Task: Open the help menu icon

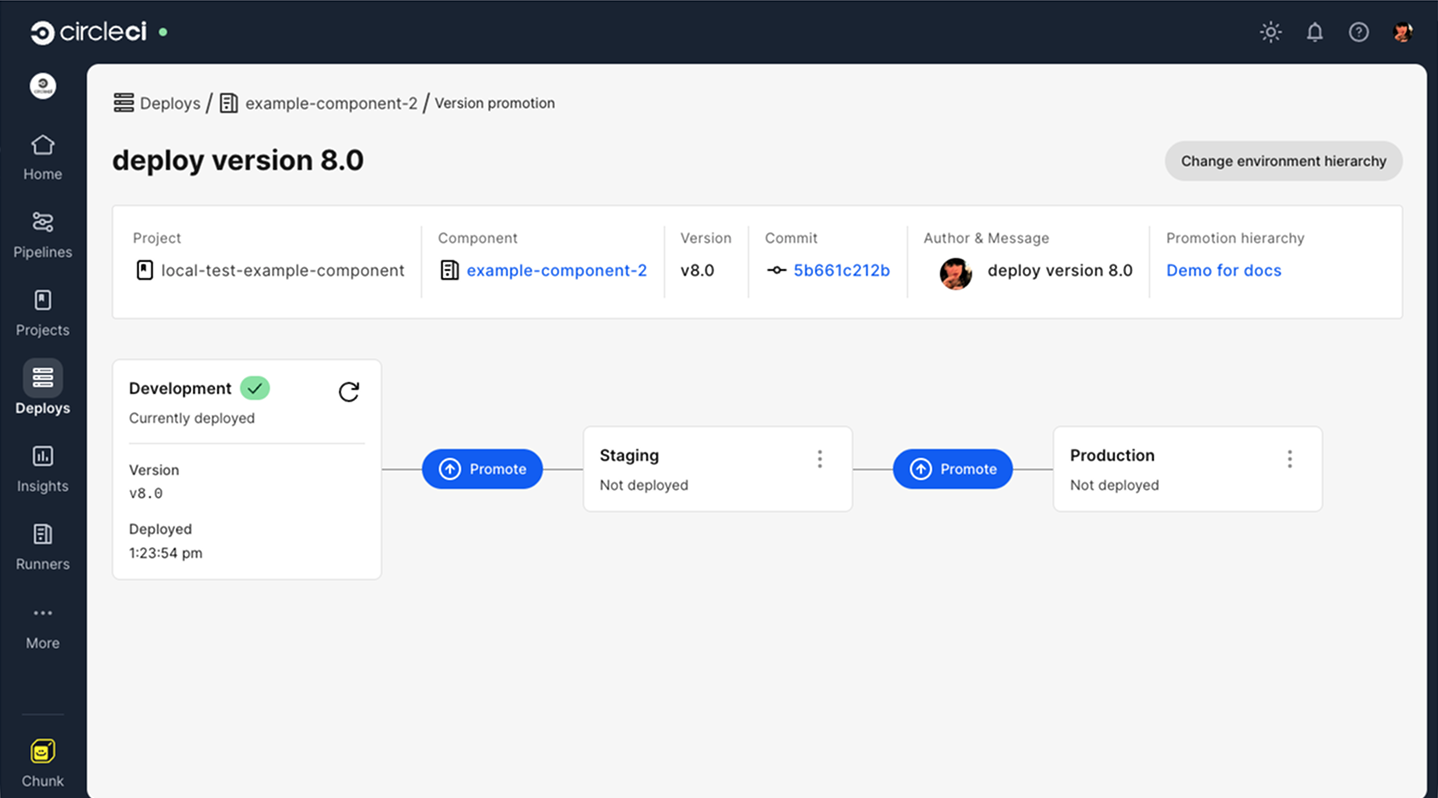Action: coord(1358,31)
